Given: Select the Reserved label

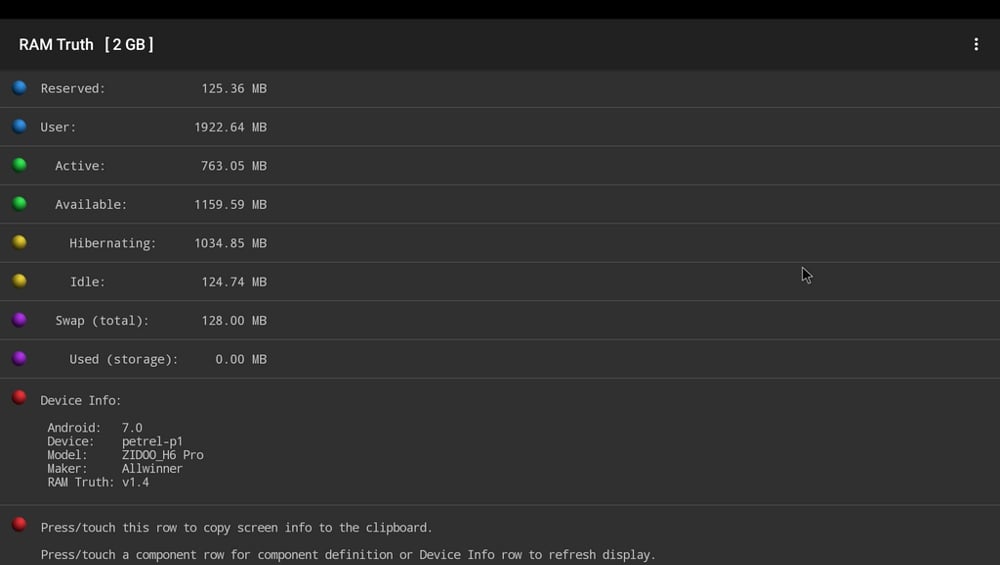Looking at the screenshot, I should (x=73, y=89).
